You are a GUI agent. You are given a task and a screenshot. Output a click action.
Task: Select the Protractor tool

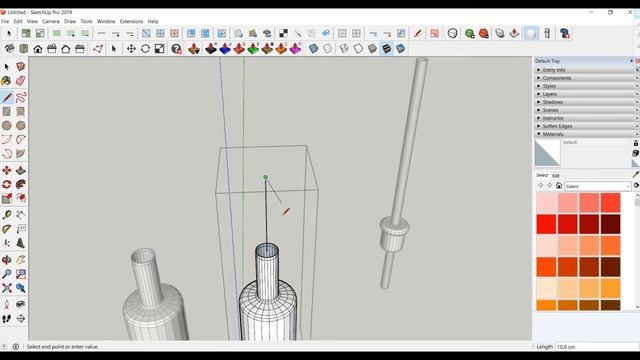(7, 229)
